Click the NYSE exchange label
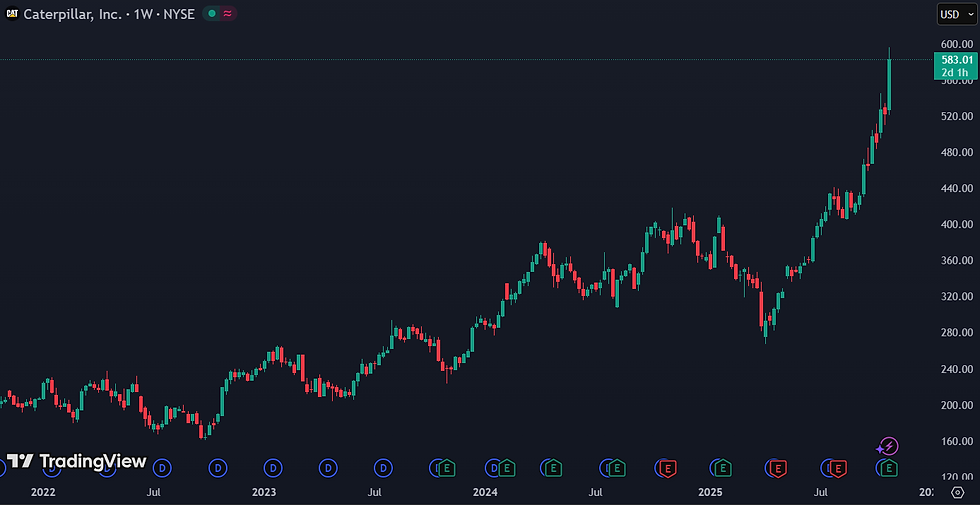The height and width of the screenshot is (505, 980). 178,14
